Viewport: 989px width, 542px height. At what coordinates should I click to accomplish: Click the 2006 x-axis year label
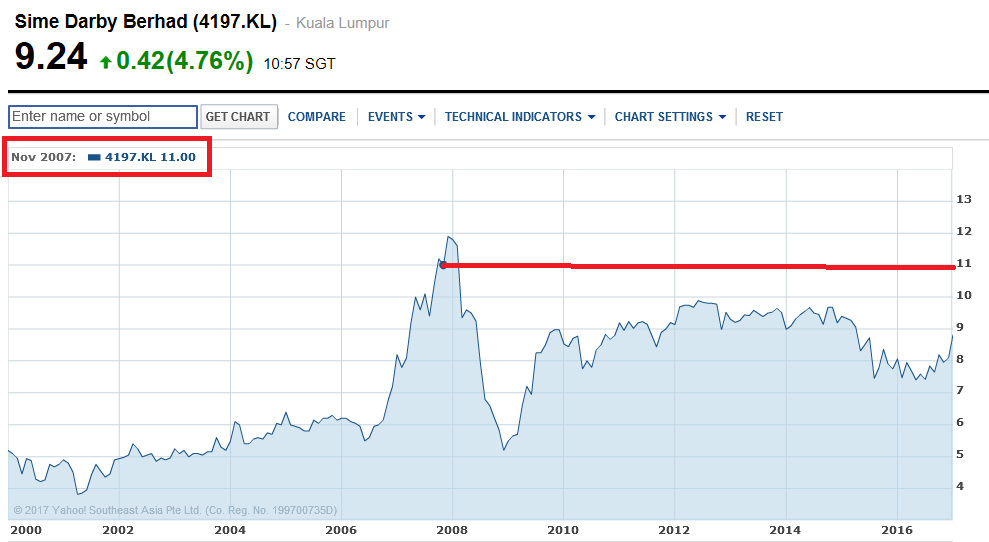[341, 530]
